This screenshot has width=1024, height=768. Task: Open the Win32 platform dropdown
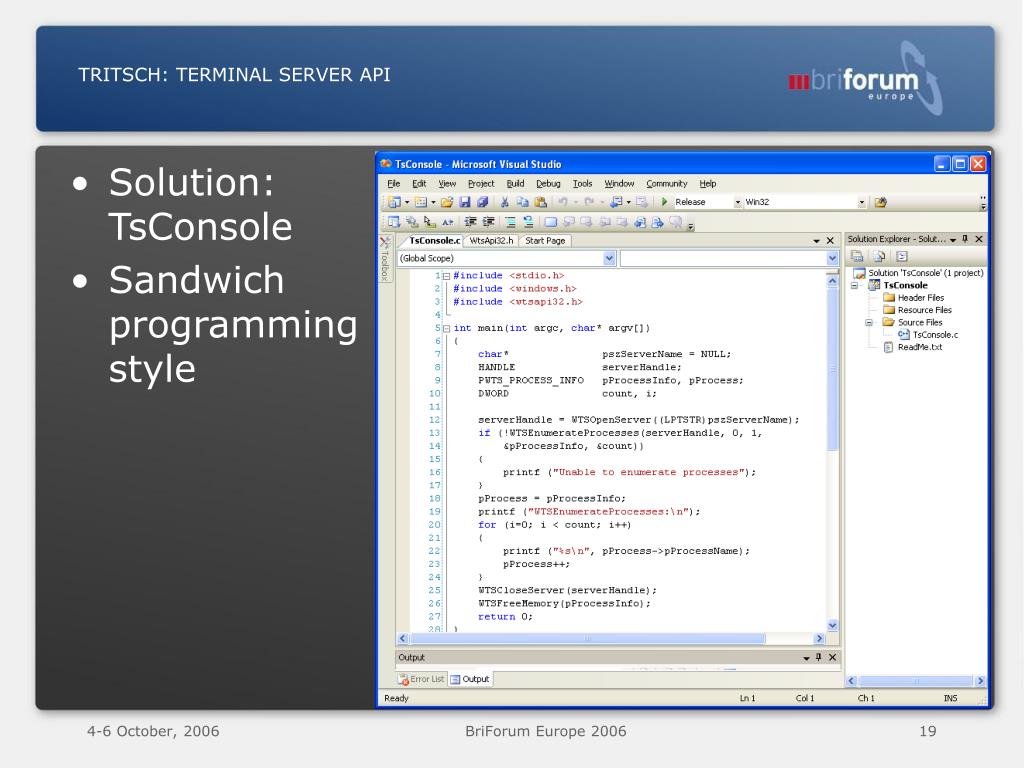click(861, 202)
